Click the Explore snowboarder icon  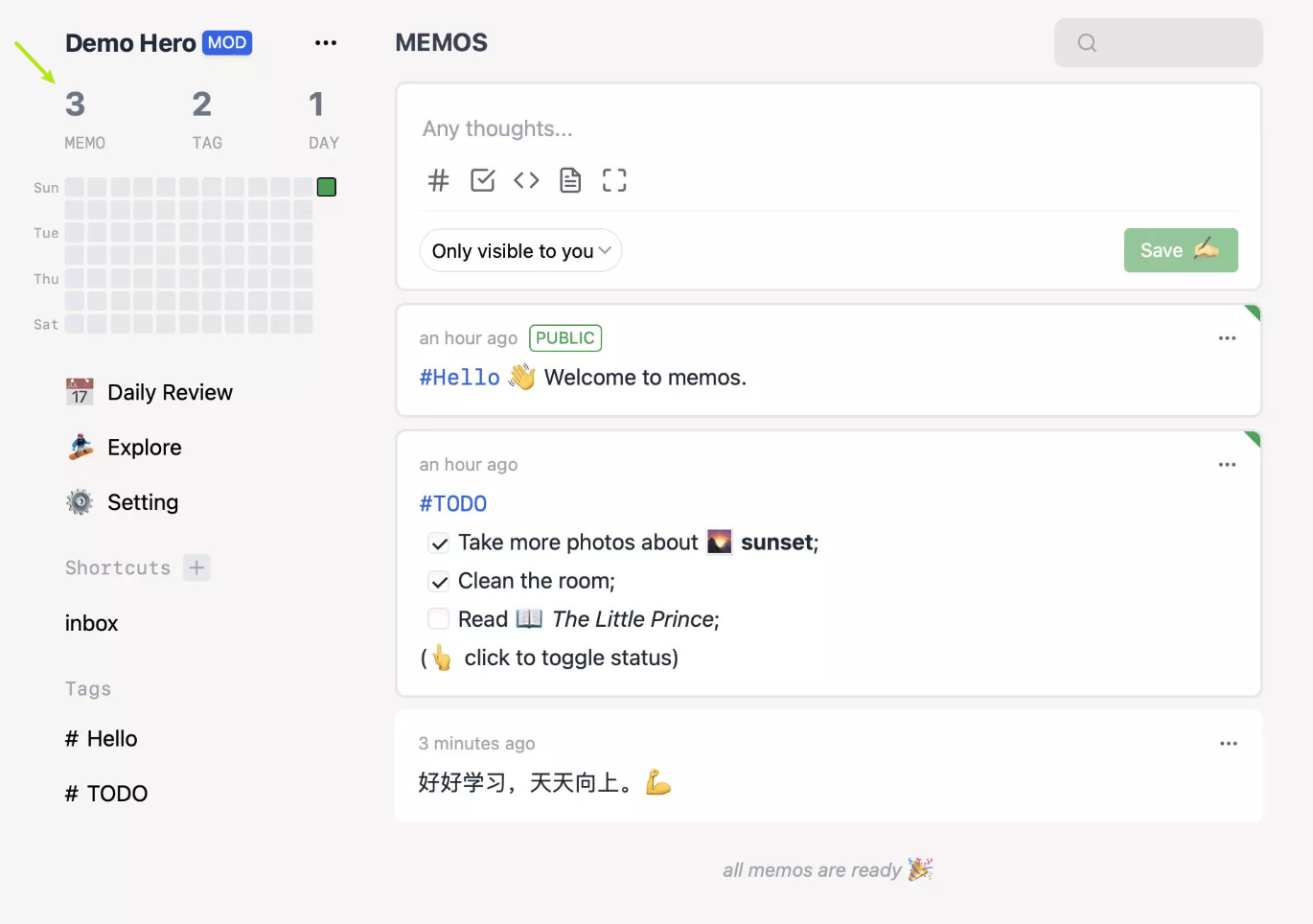[81, 448]
